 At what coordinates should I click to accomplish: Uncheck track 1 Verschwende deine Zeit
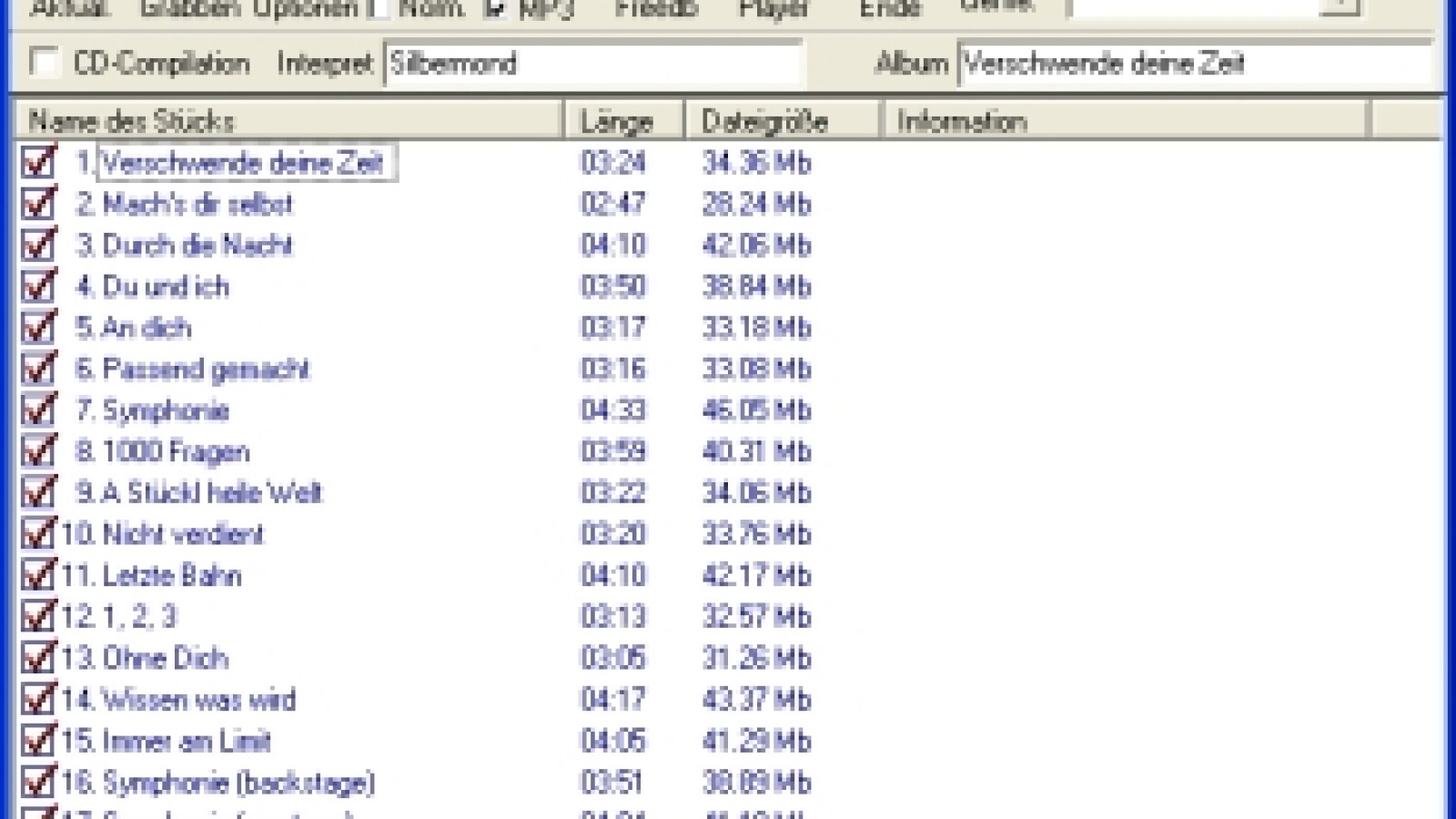pyautogui.click(x=38, y=163)
